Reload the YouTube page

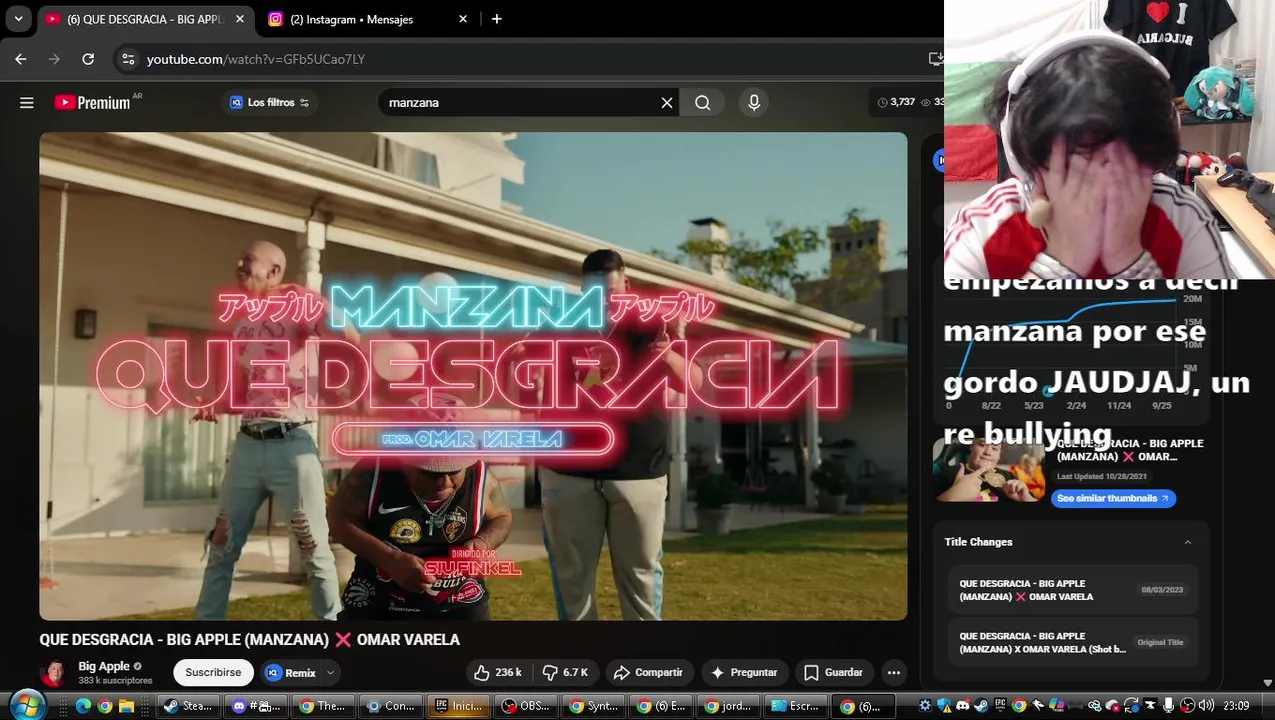88,59
